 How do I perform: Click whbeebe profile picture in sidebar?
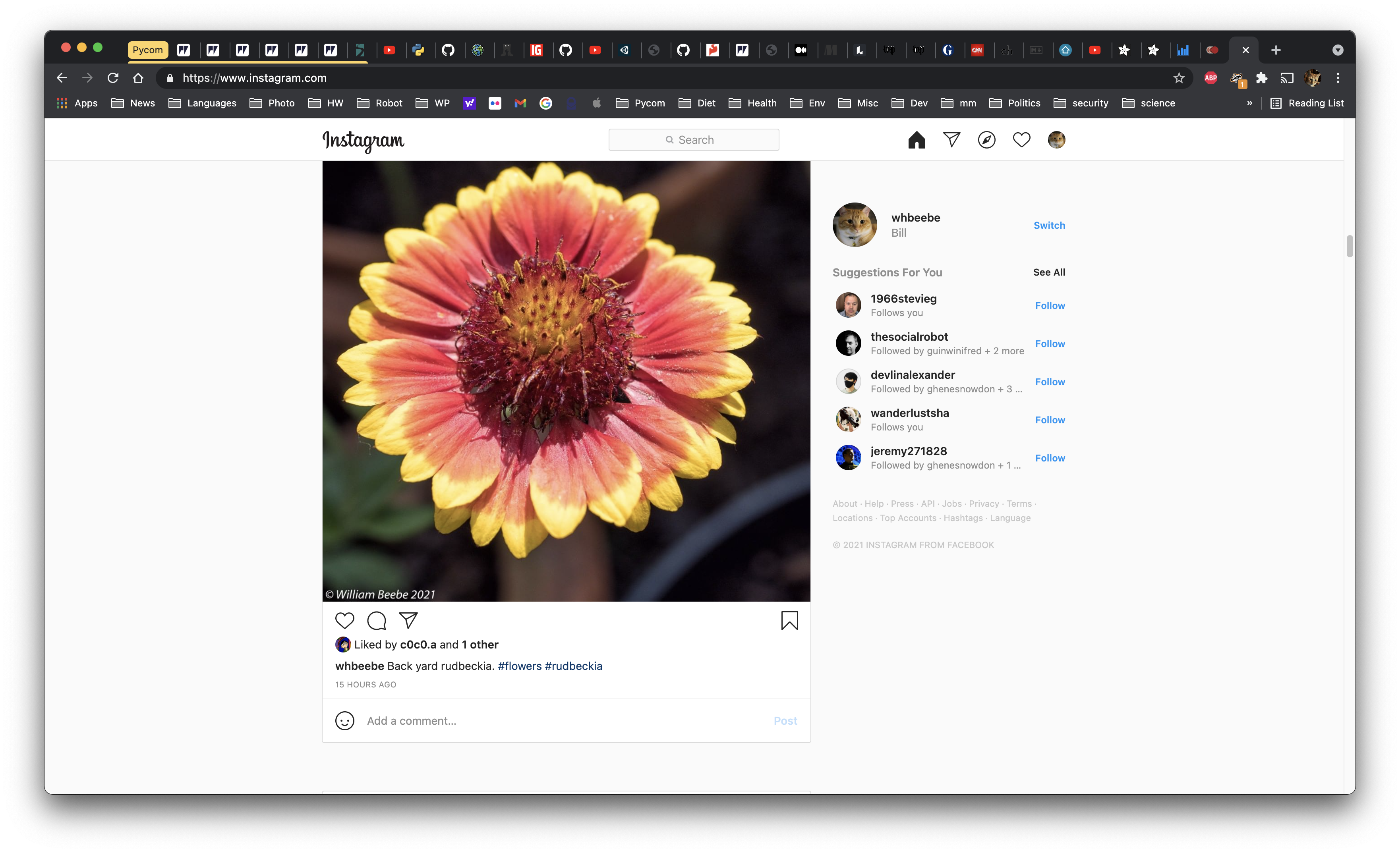point(855,225)
